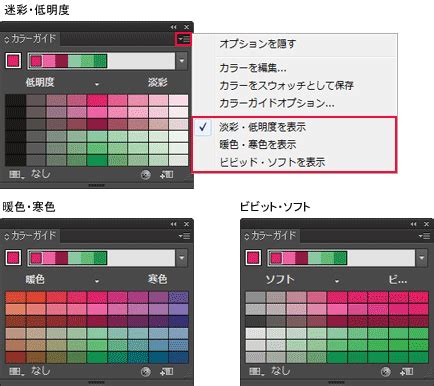Collapse the 暖色/寒色 panel with the double-arrow icon
The width and height of the screenshot is (434, 386).
tap(173, 224)
